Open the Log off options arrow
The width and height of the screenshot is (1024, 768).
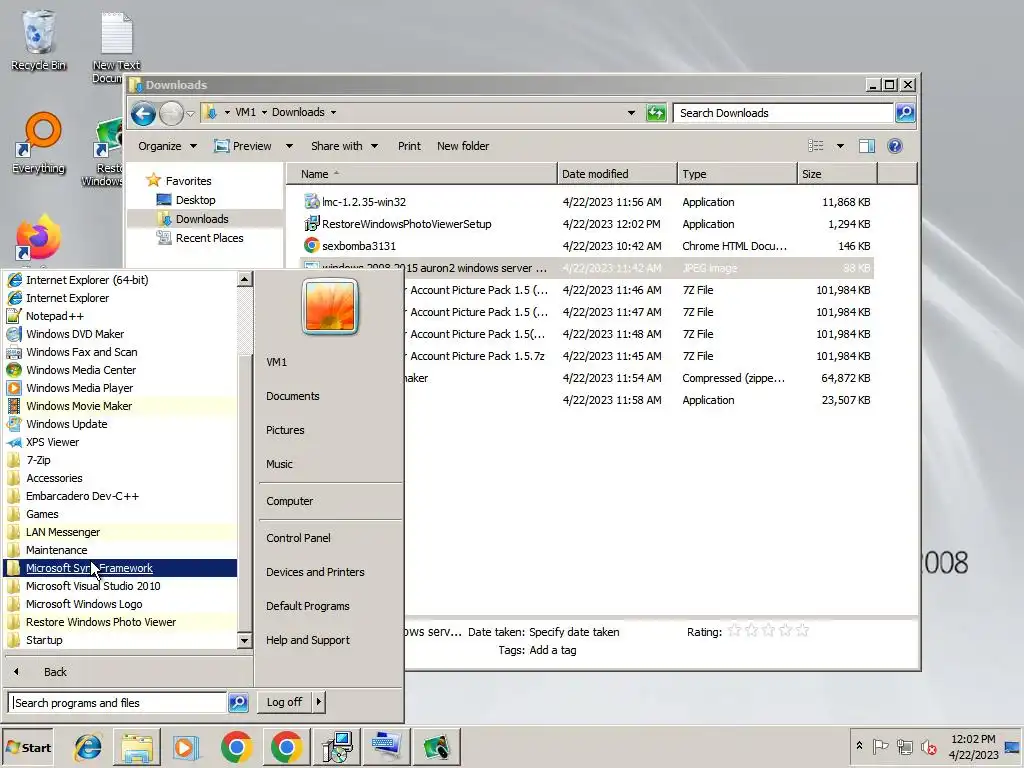coord(319,702)
